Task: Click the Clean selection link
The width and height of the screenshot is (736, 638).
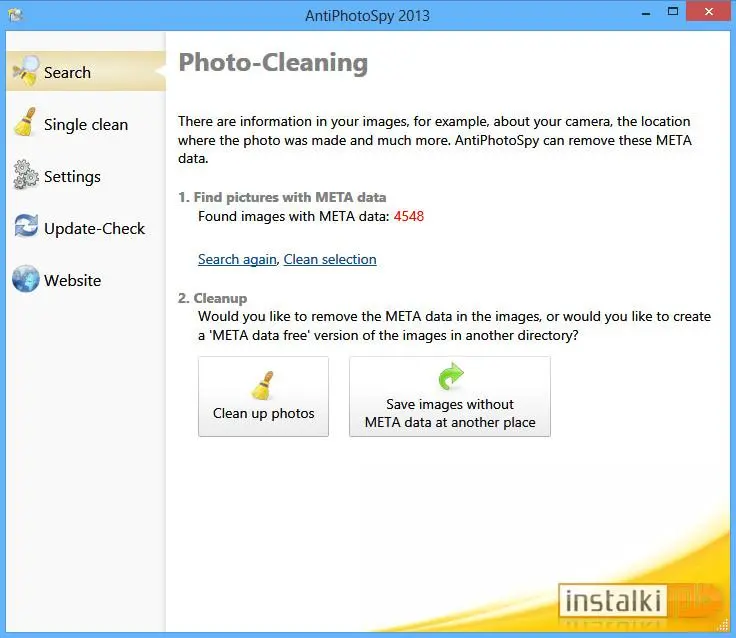Action: [x=330, y=259]
